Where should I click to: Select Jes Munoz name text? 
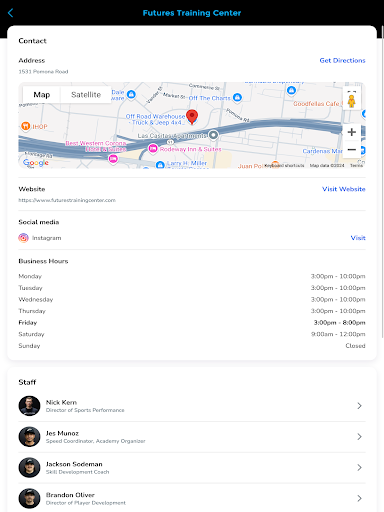pyautogui.click(x=62, y=433)
